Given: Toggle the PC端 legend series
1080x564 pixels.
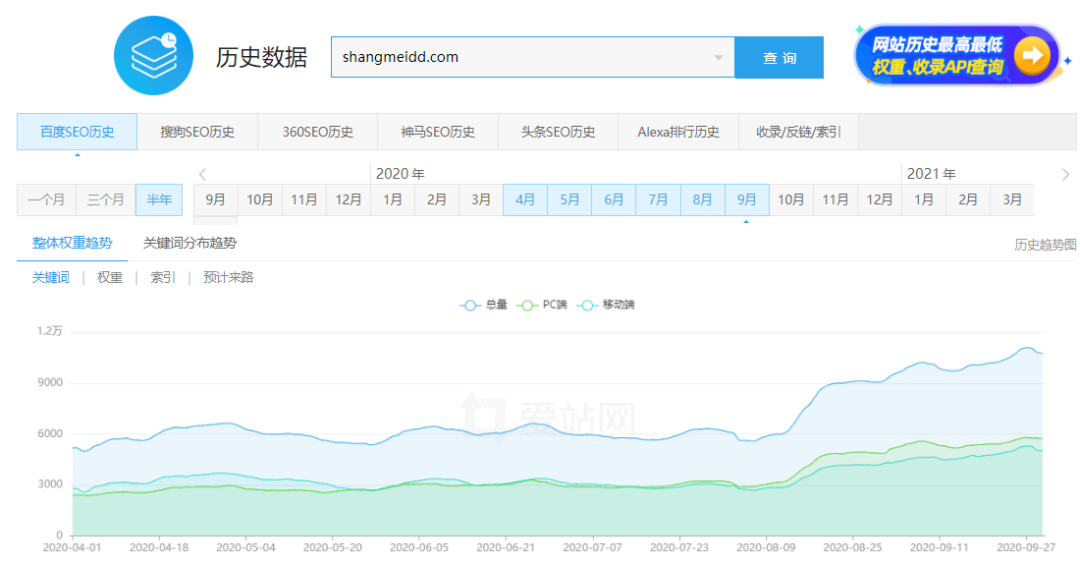Looking at the screenshot, I should (x=542, y=304).
